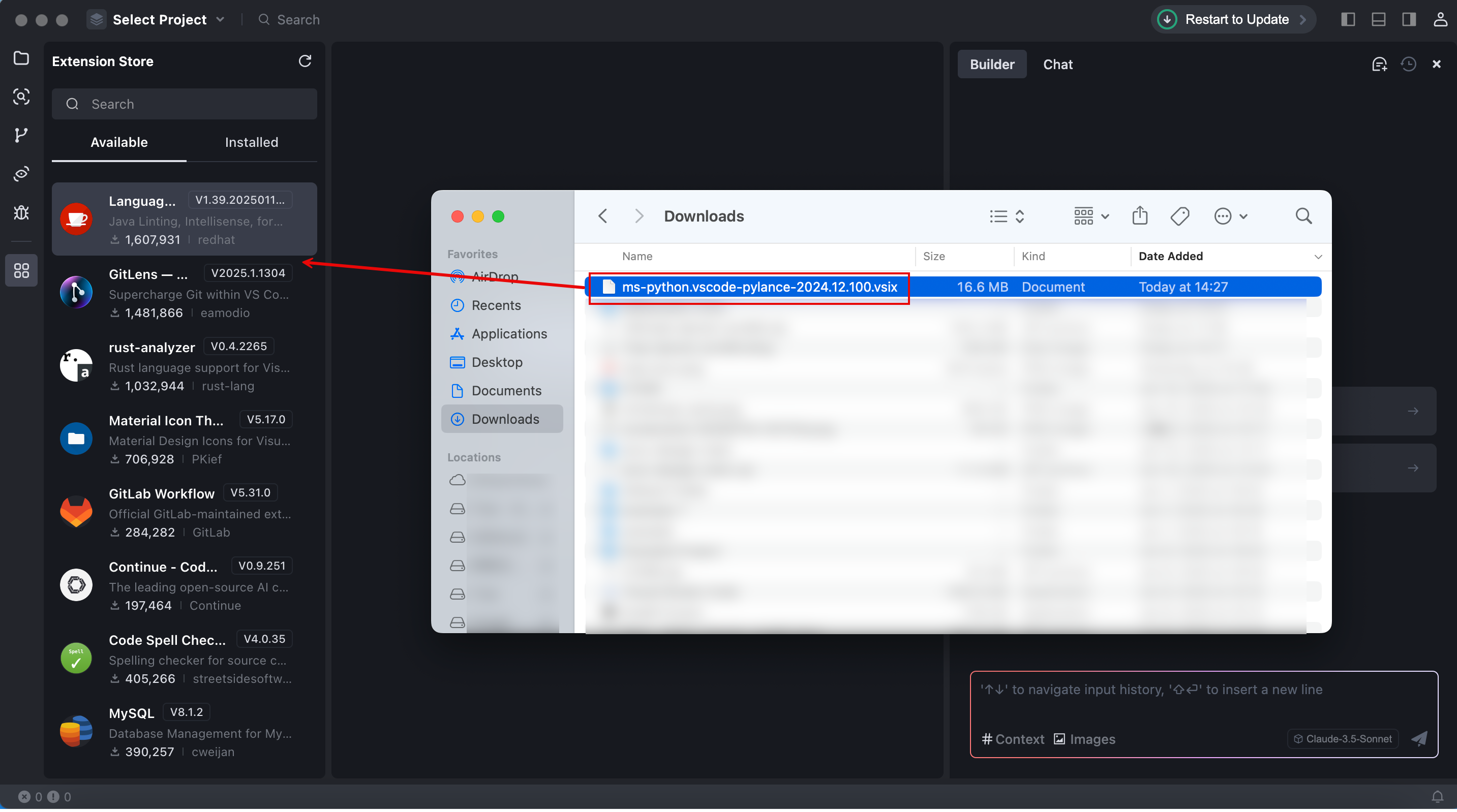Screen dimensions: 1457x812
Task: Close the Builder chat panel
Action: point(1437,65)
